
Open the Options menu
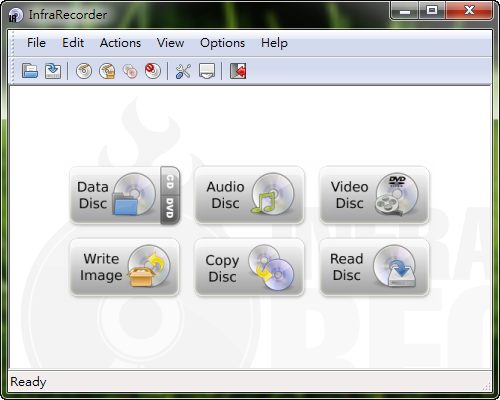(222, 43)
